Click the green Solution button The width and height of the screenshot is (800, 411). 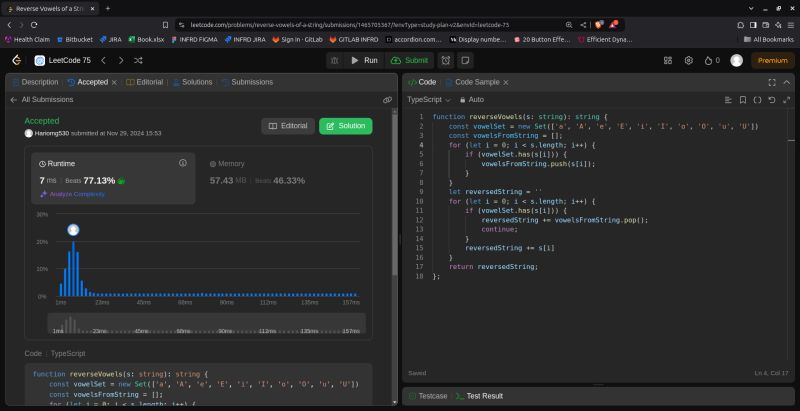346,126
